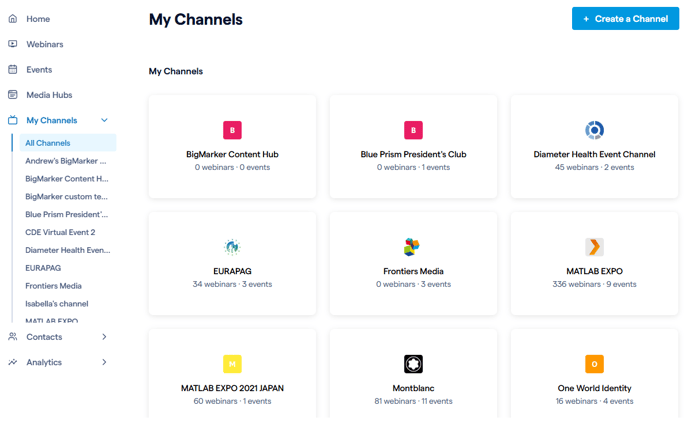Click the One World Identity orange logo
This screenshot has height=428, width=688.
595,364
